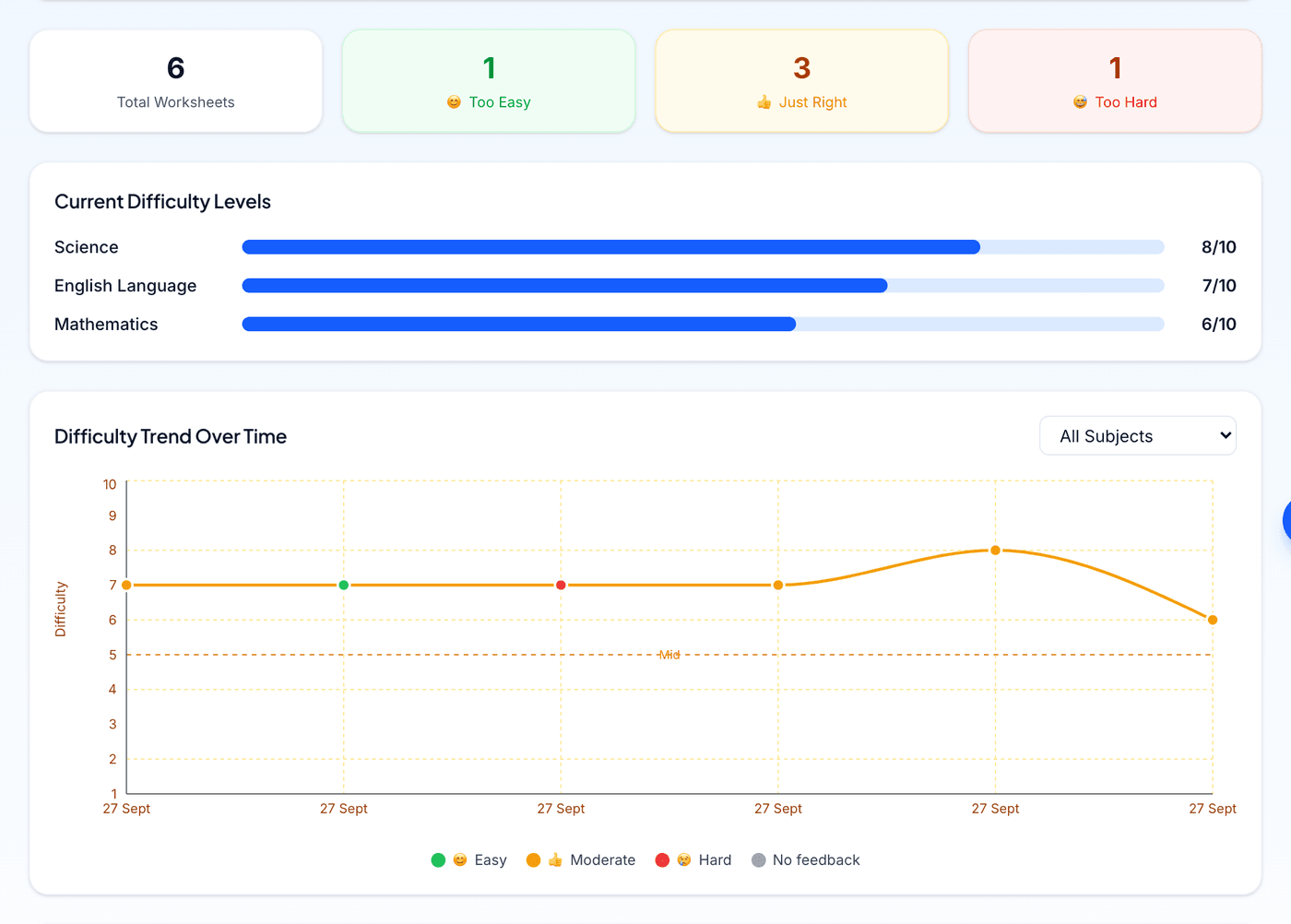Viewport: 1291px width, 924px height.
Task: Click the English Language subject label
Action: pyautogui.click(x=125, y=286)
